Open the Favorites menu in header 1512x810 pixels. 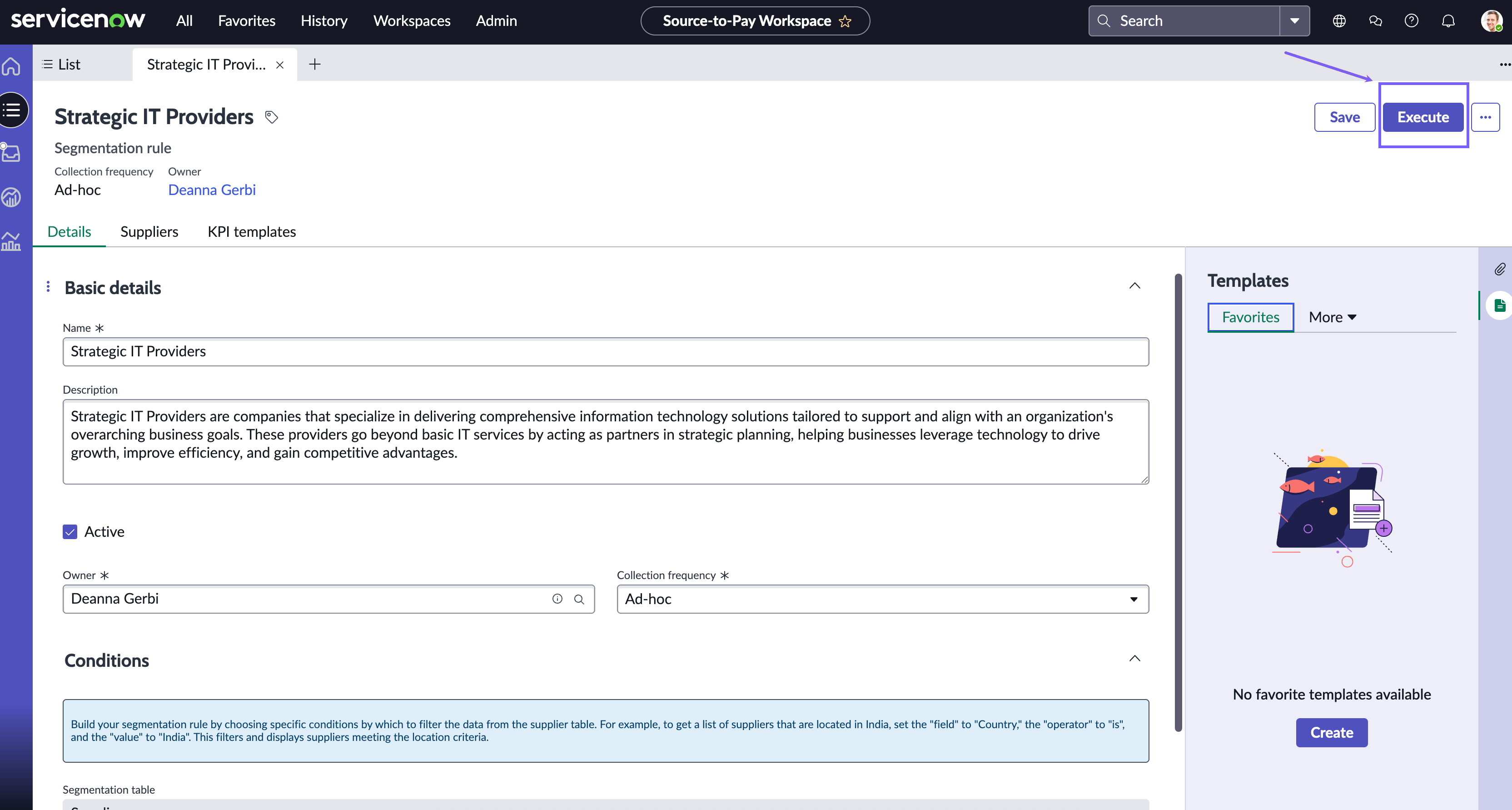pos(247,20)
